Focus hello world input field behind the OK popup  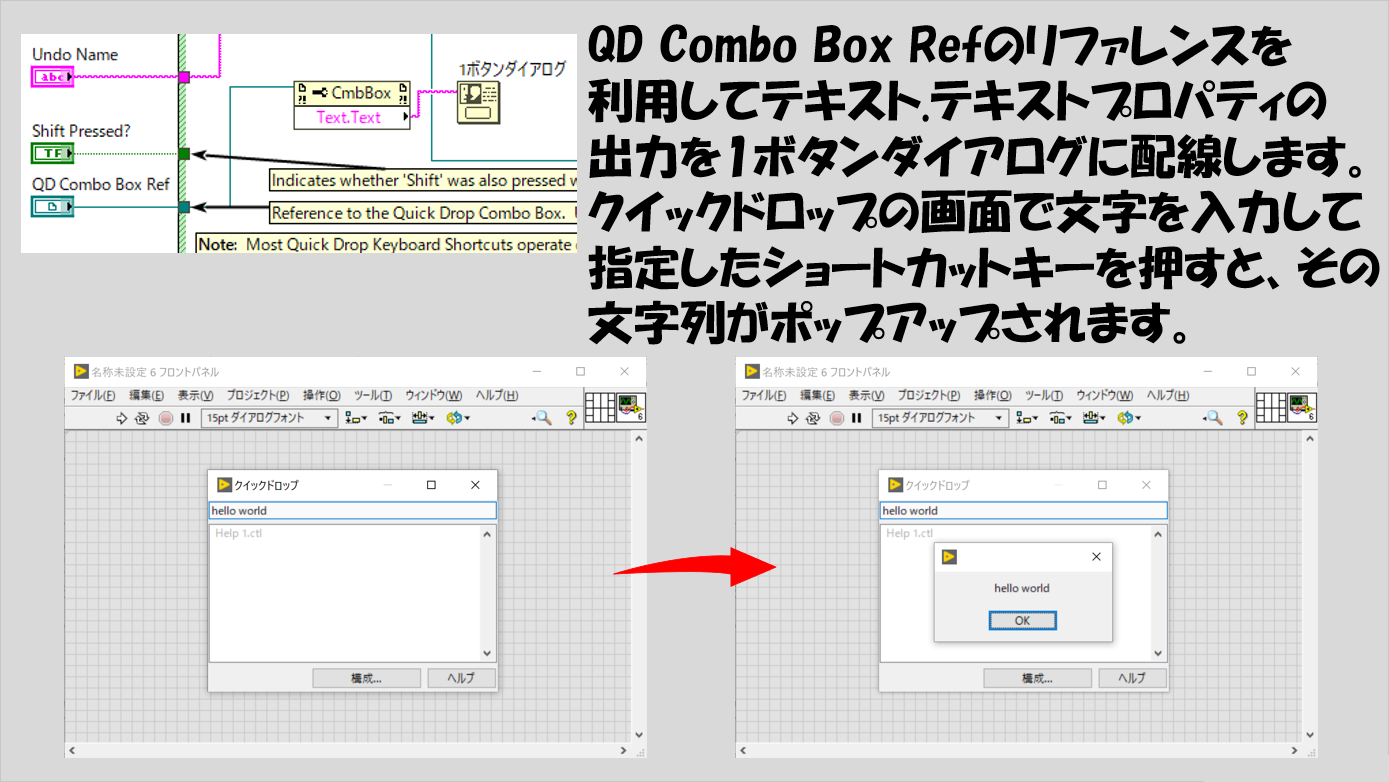(1023, 511)
